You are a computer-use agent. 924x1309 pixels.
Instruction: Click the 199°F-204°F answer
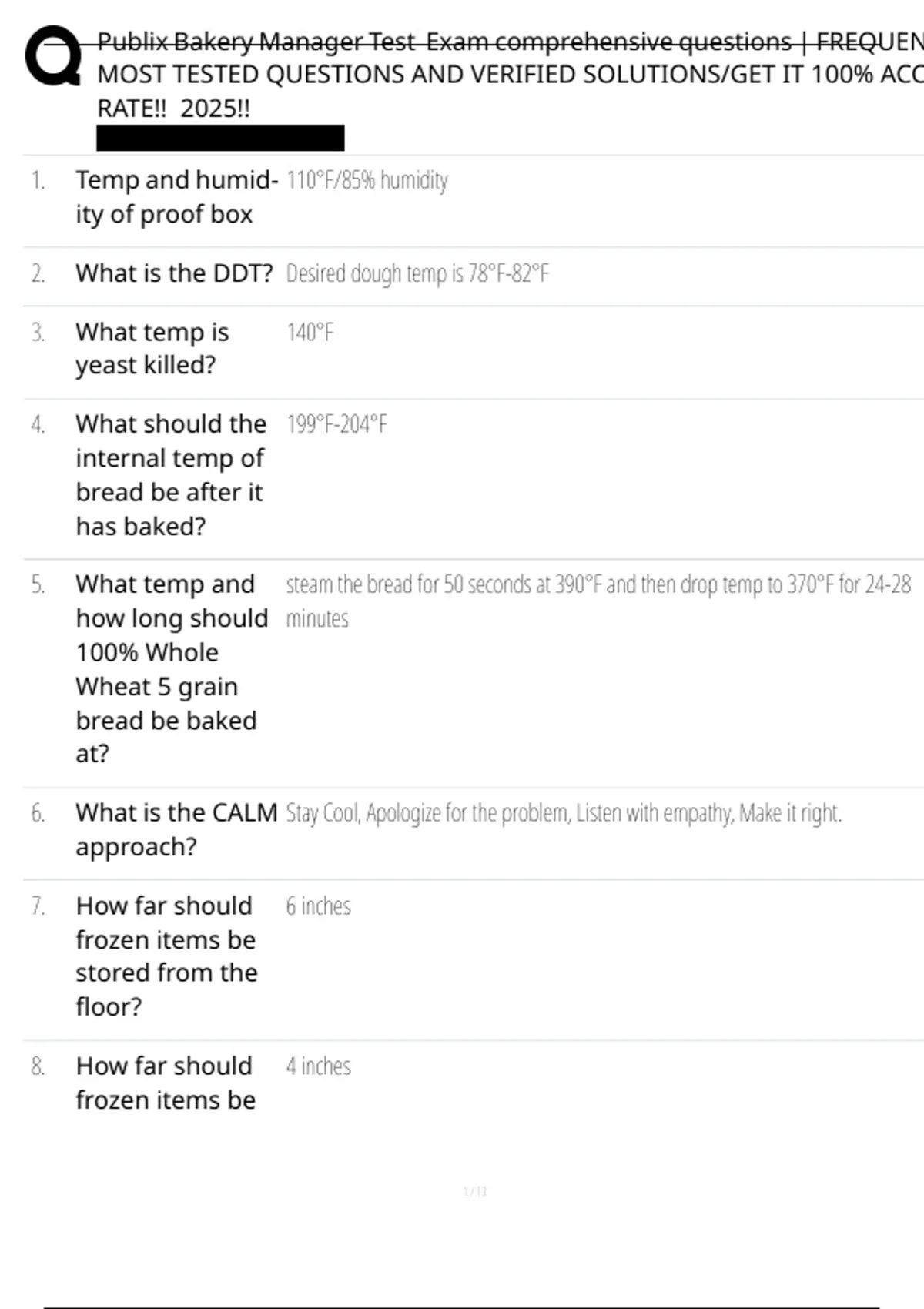click(x=336, y=424)
